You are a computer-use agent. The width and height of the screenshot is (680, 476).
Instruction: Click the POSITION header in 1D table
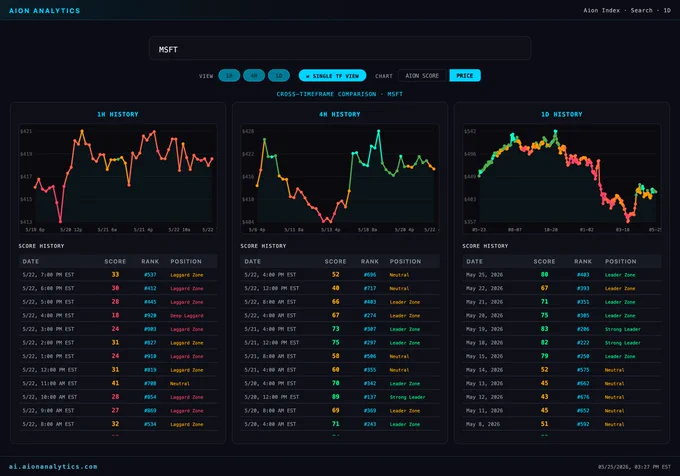[621, 261]
